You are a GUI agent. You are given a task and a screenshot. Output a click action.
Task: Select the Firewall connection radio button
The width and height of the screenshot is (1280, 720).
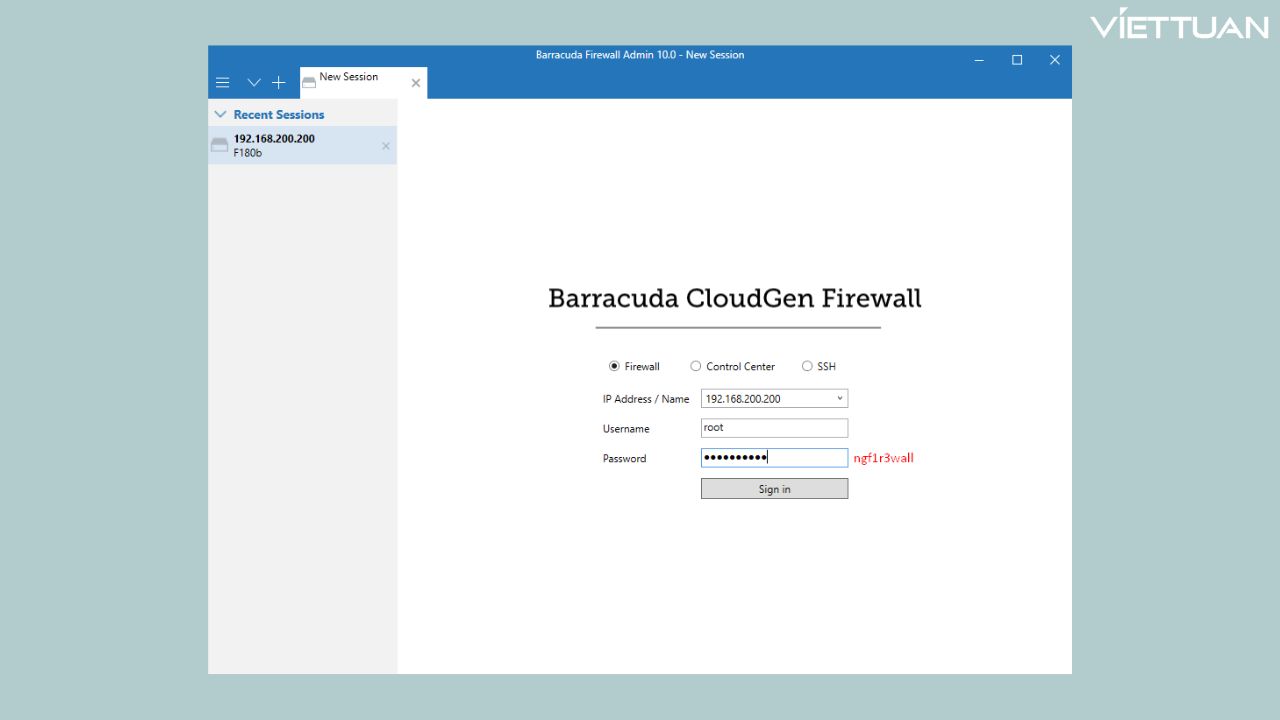tap(616, 366)
